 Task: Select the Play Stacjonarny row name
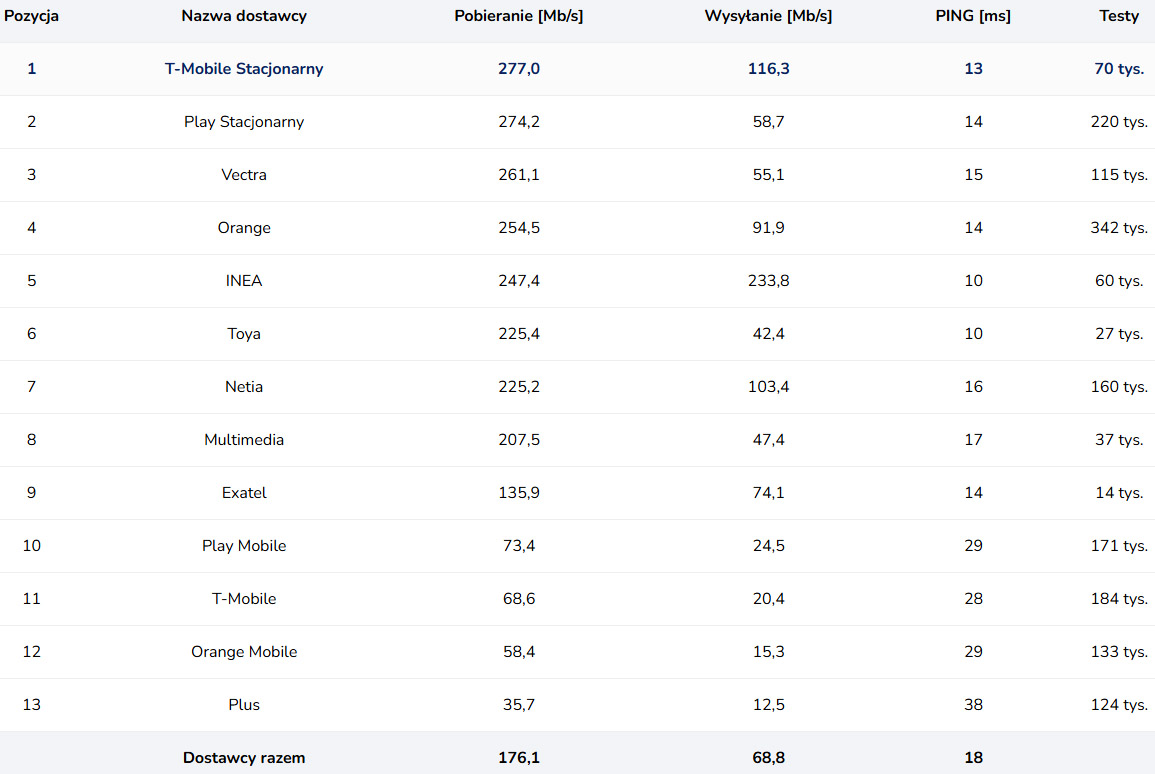pyautogui.click(x=244, y=122)
